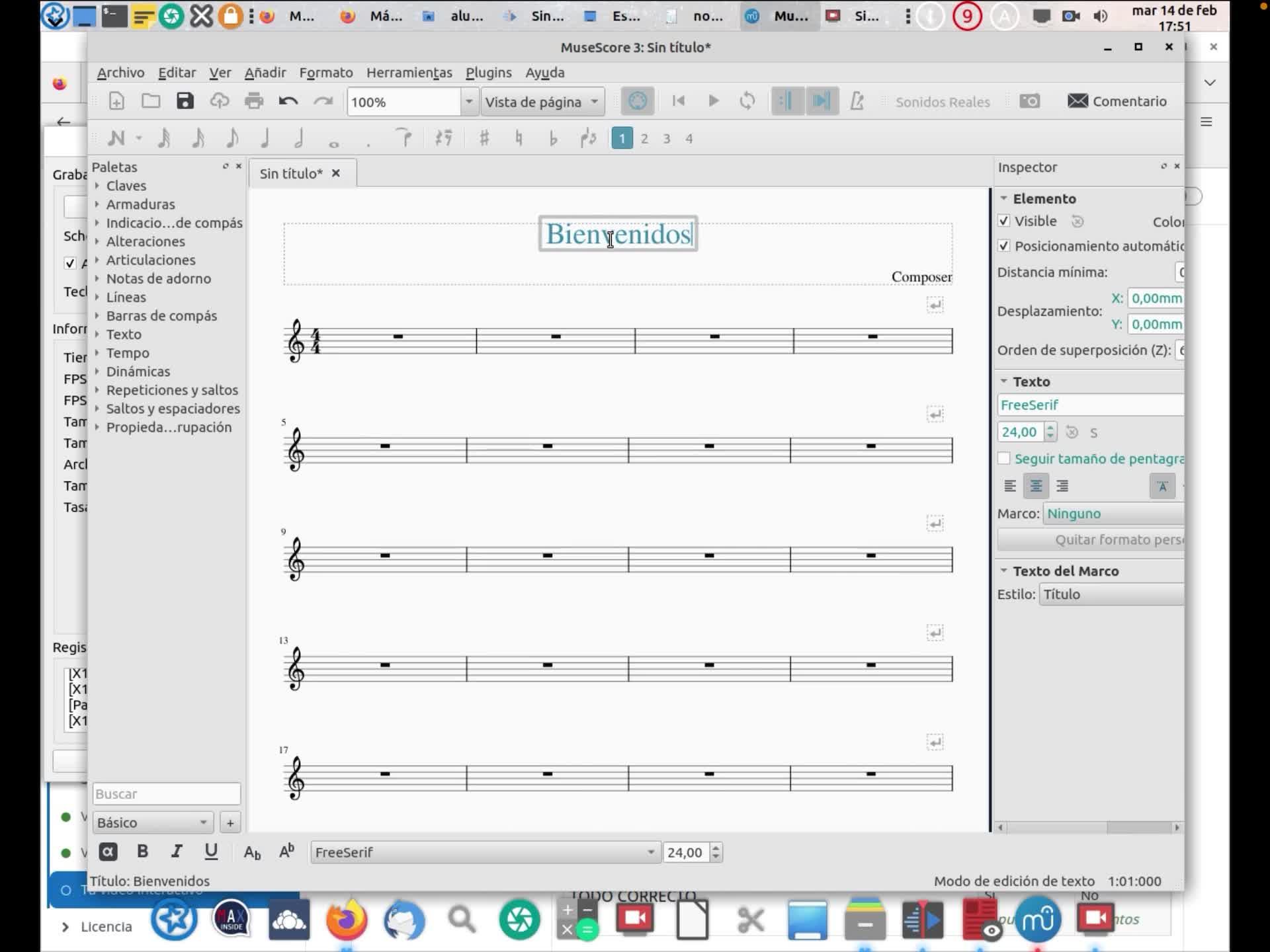The width and height of the screenshot is (1270, 952).
Task: Enable Seguir tamaño de pentagrama checkbox
Action: point(1004,458)
